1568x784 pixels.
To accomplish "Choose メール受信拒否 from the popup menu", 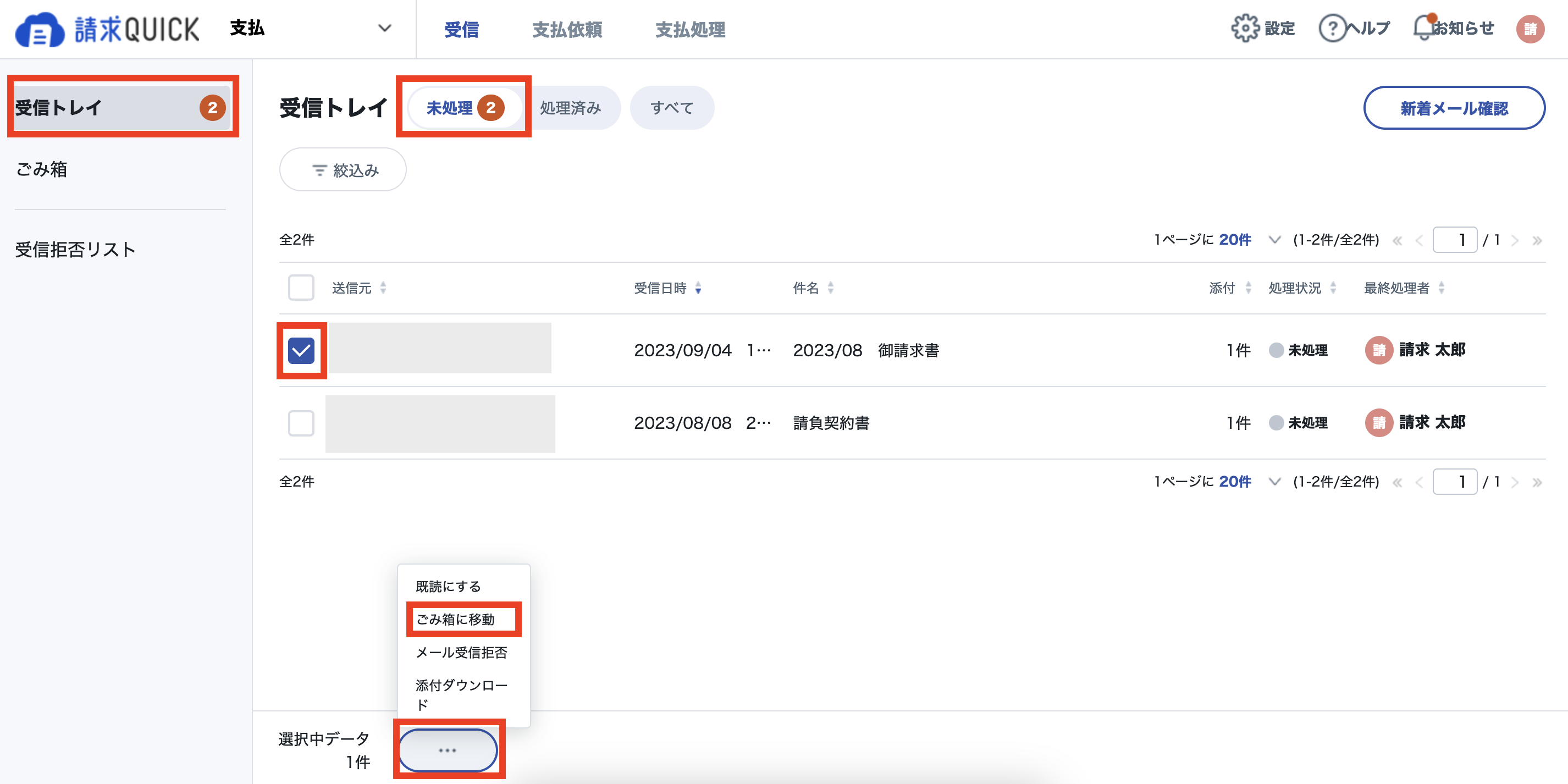I will pos(461,653).
